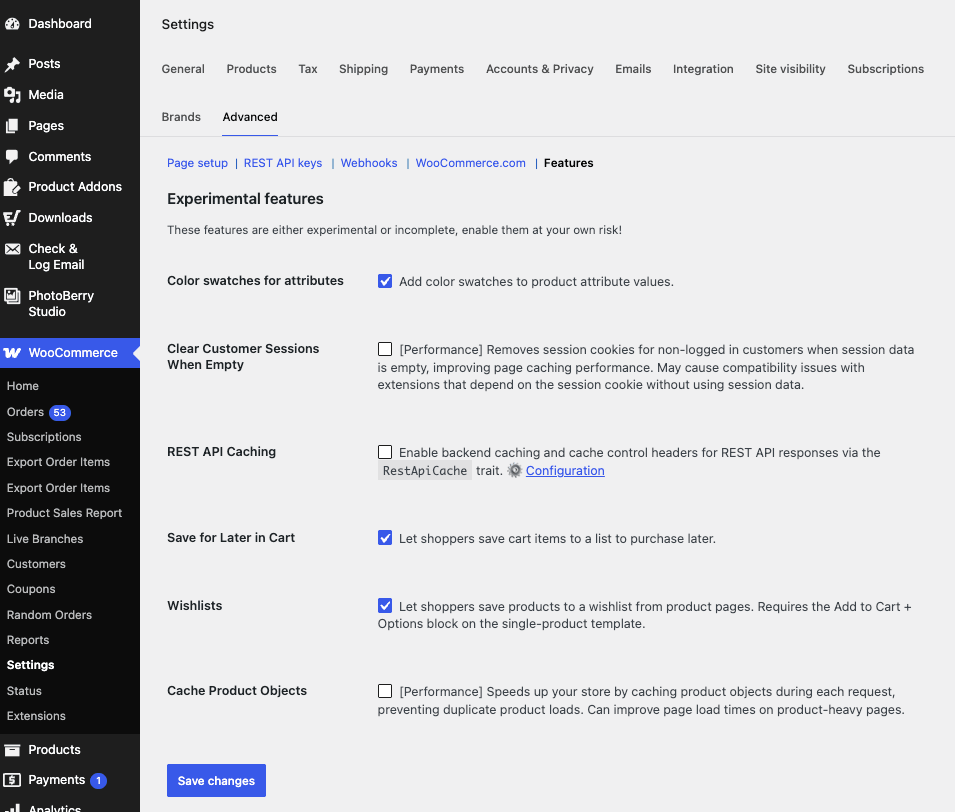Click the Downloads cart icon
The image size is (955, 812).
point(12,218)
